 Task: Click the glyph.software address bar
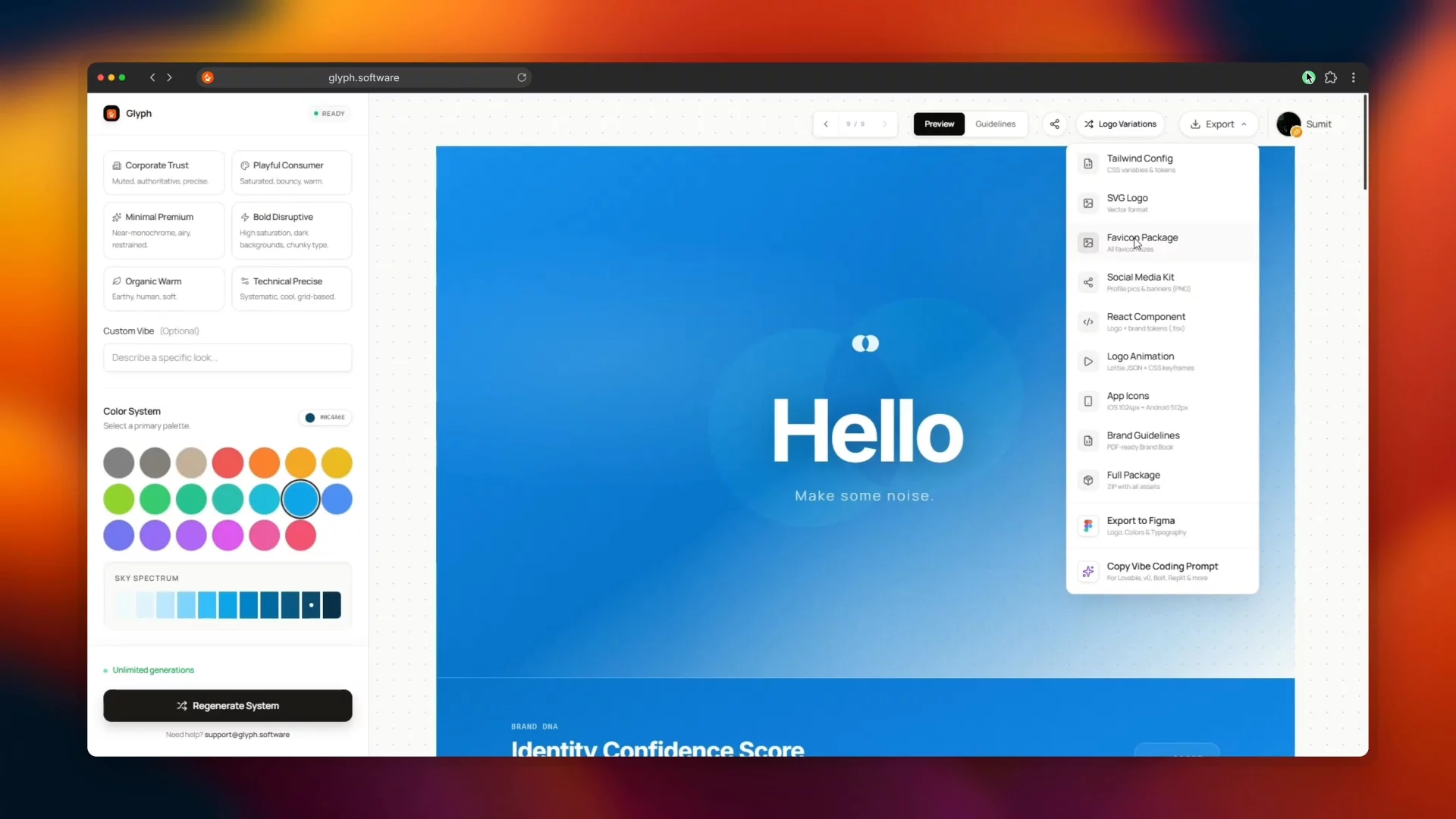click(364, 77)
